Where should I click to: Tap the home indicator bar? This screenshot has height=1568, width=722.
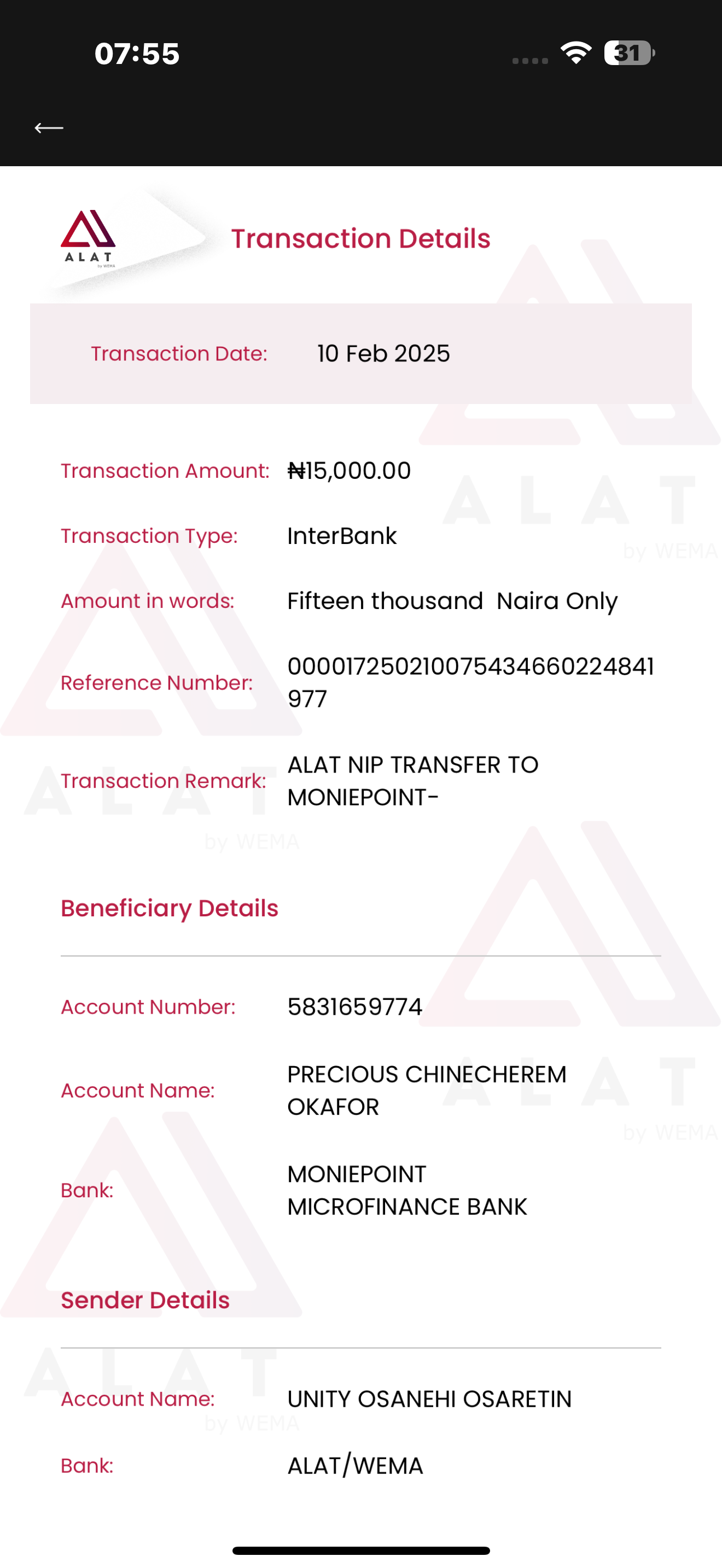(x=361, y=1551)
